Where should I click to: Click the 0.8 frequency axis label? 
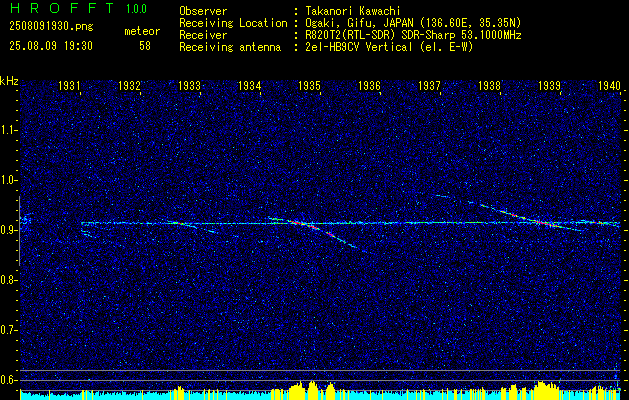point(9,280)
